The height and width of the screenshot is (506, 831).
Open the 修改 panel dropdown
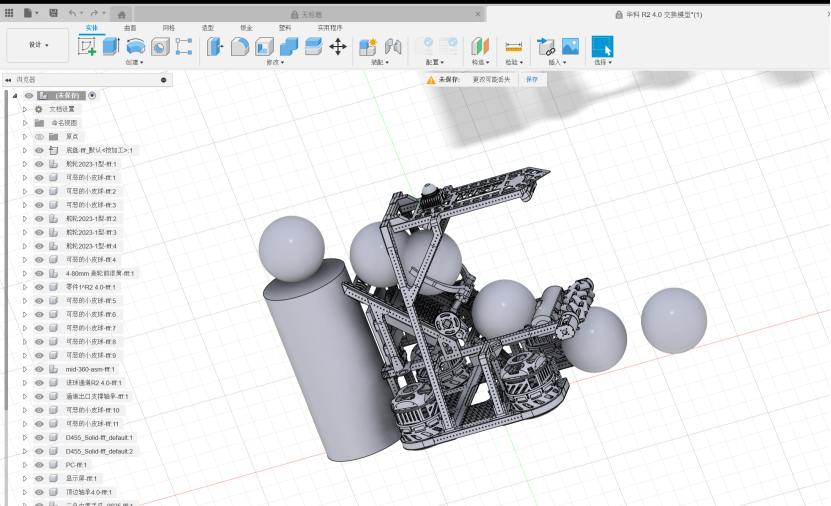[x=276, y=63]
